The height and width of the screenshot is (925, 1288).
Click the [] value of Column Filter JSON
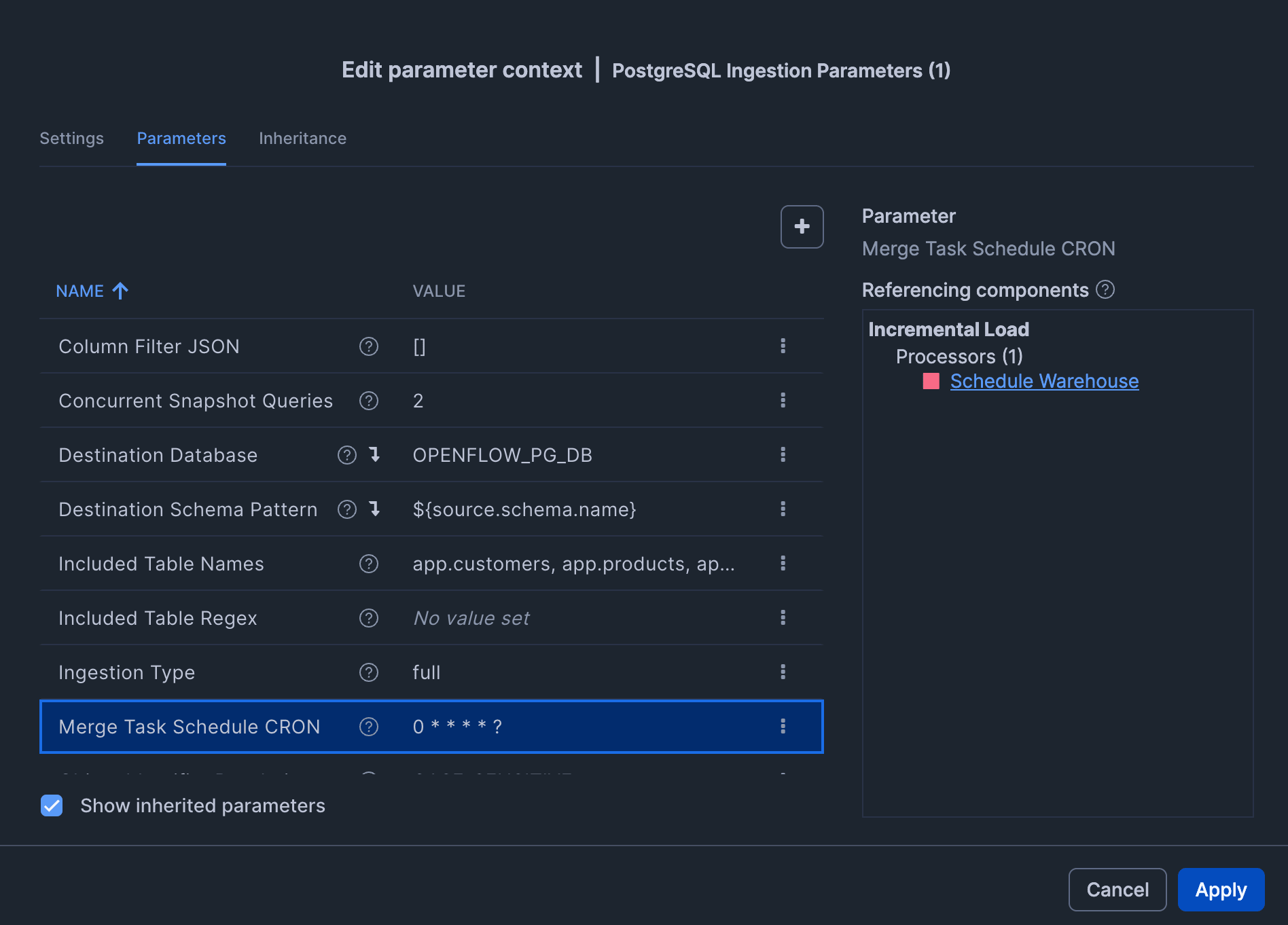click(419, 346)
